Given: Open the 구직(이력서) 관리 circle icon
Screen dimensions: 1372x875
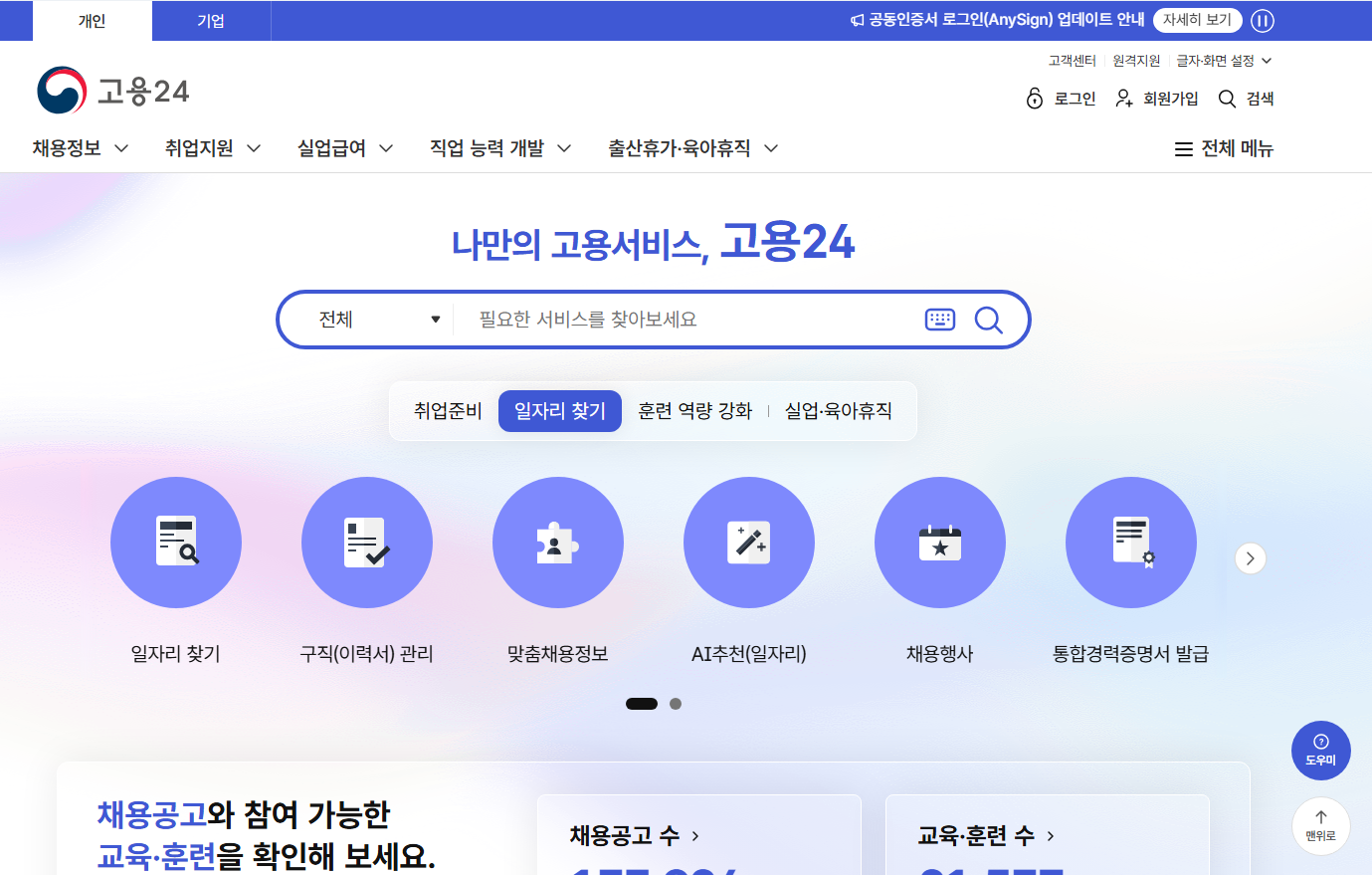Looking at the screenshot, I should pos(367,543).
